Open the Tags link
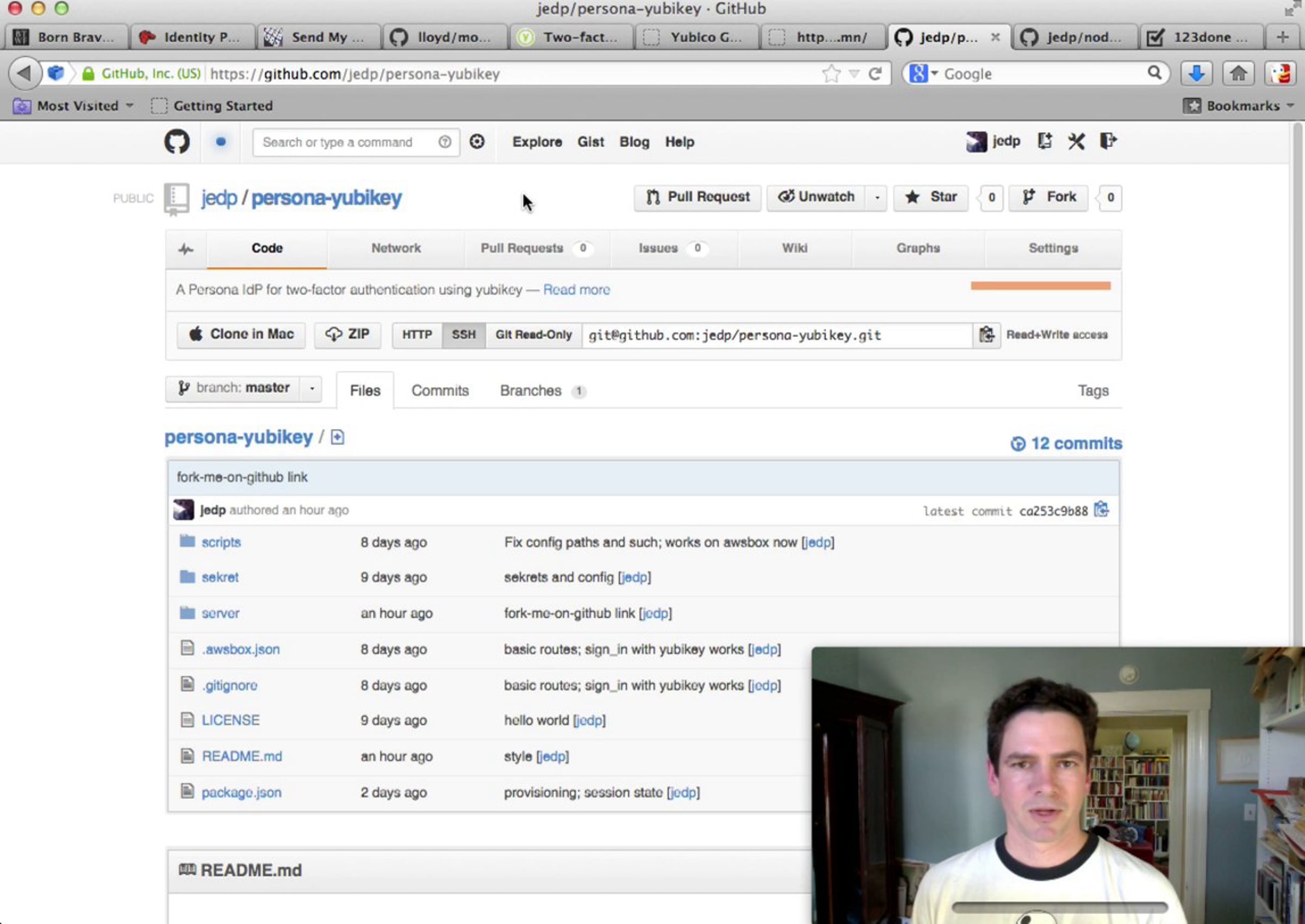Screen dimensions: 1305x924 click(x=1093, y=391)
